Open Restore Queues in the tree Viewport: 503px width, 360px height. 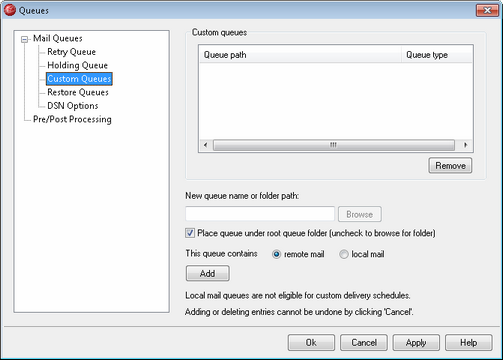coord(78,92)
